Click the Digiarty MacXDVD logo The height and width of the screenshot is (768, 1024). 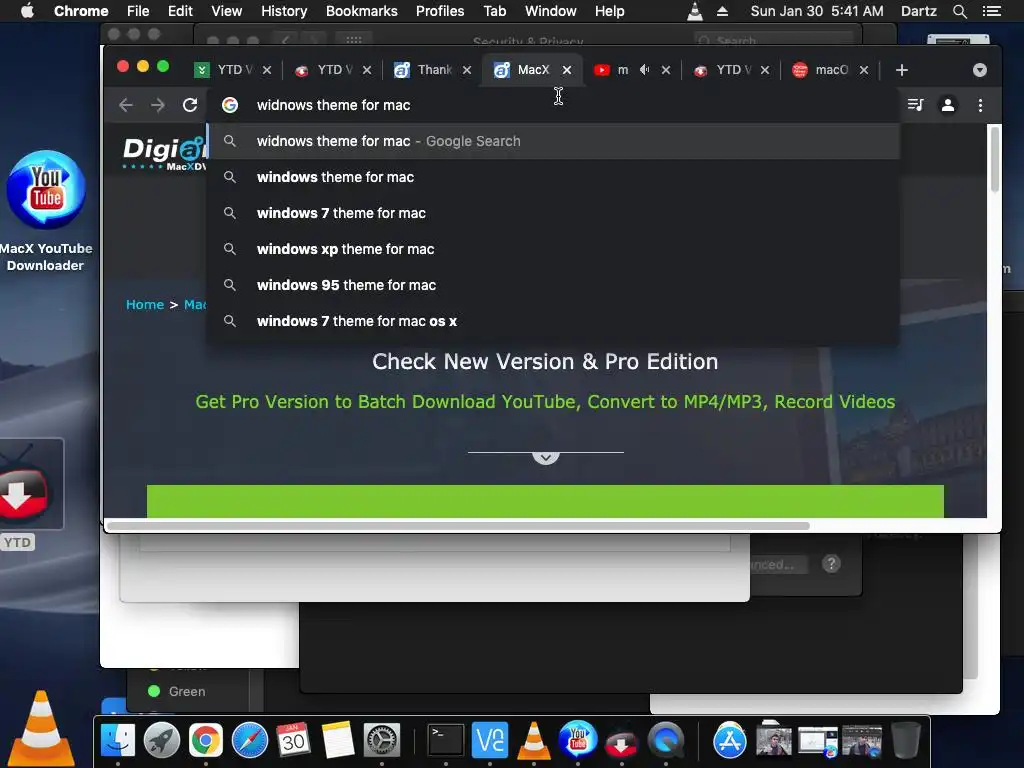[164, 153]
